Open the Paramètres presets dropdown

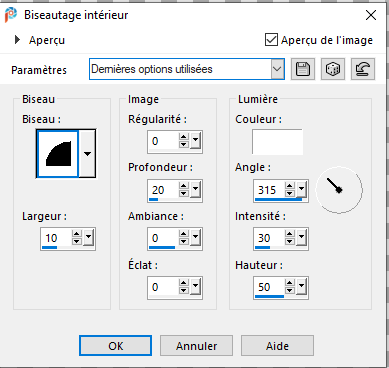click(277, 69)
